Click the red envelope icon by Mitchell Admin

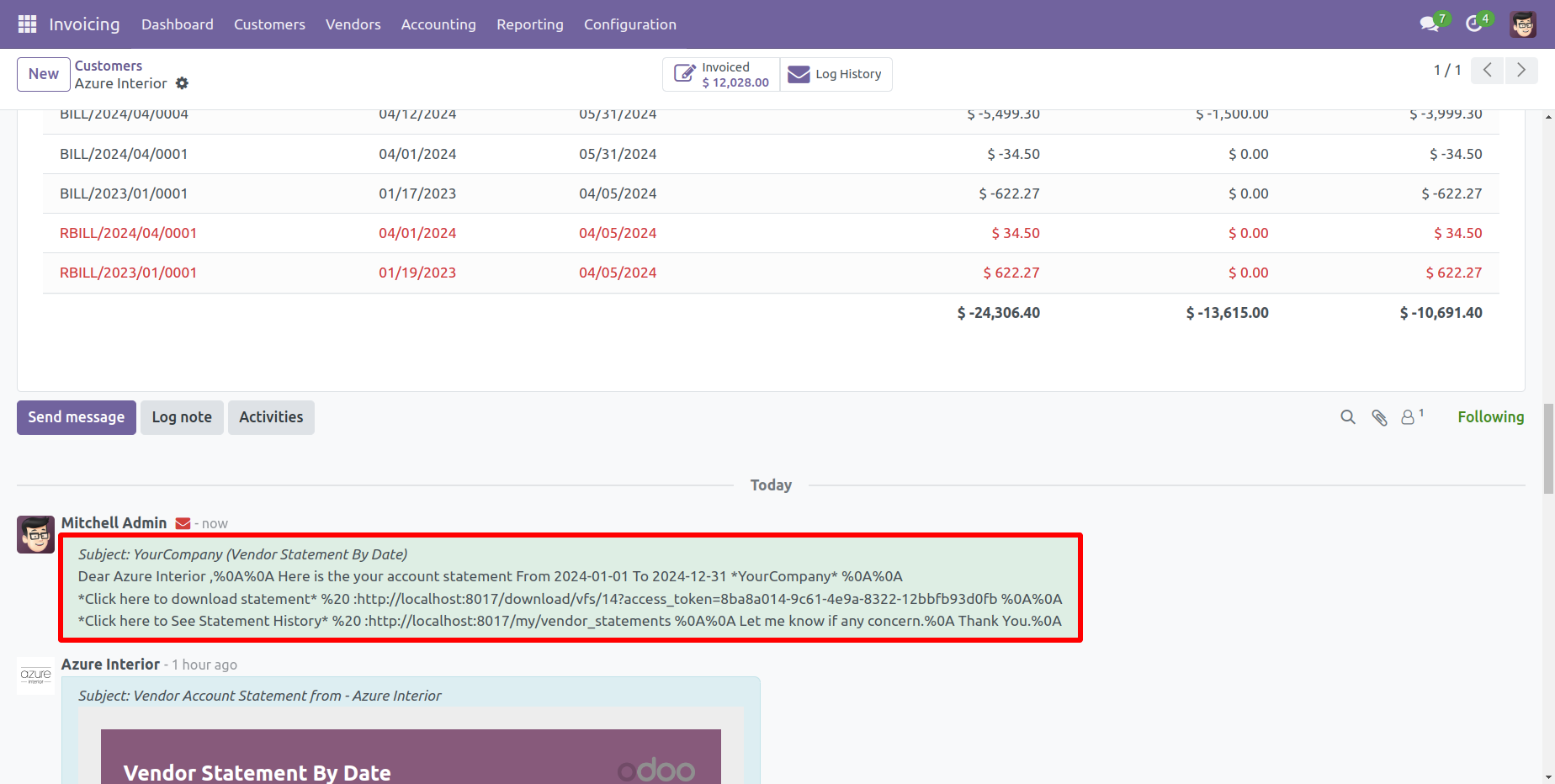pyautogui.click(x=183, y=524)
